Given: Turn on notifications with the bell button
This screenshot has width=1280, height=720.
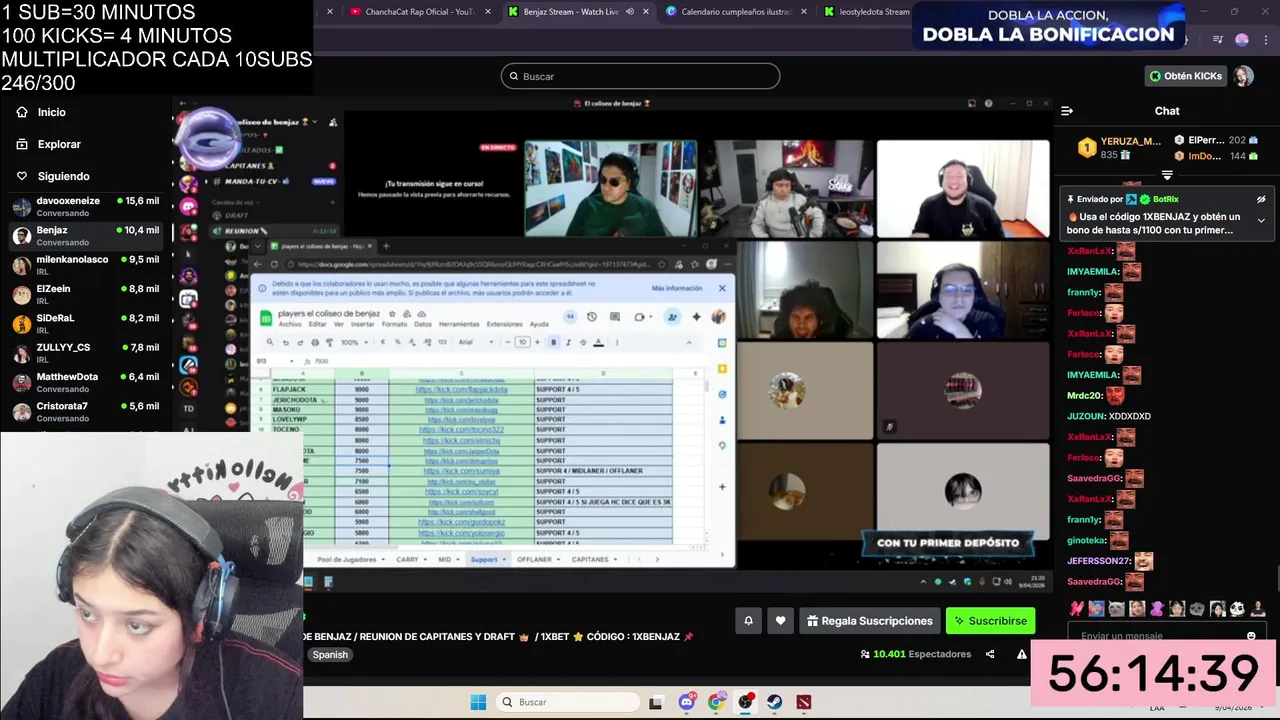Looking at the screenshot, I should 748,621.
